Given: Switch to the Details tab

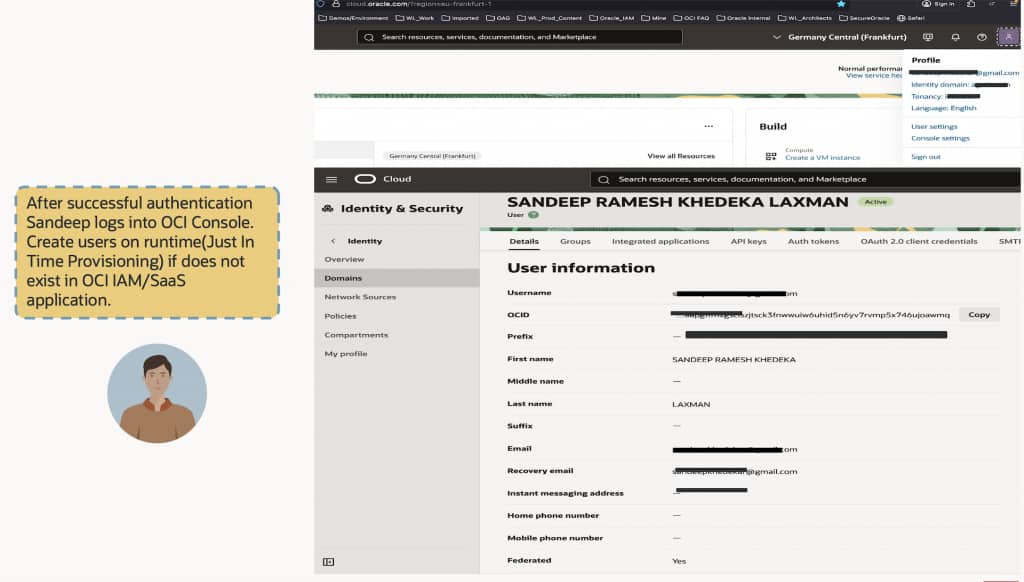Looking at the screenshot, I should [x=524, y=242].
